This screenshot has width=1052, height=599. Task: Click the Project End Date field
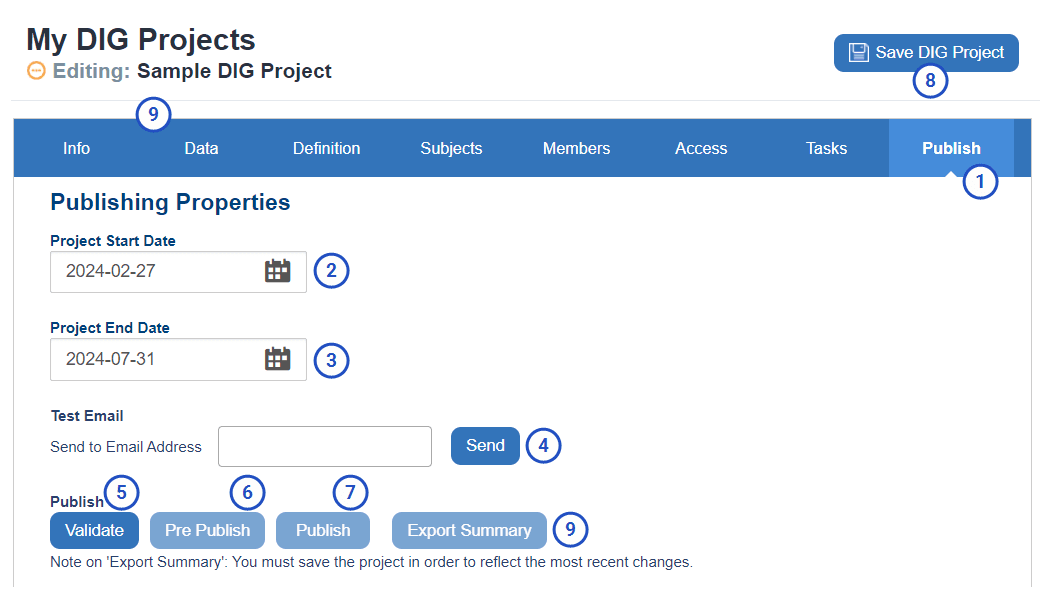click(x=178, y=360)
